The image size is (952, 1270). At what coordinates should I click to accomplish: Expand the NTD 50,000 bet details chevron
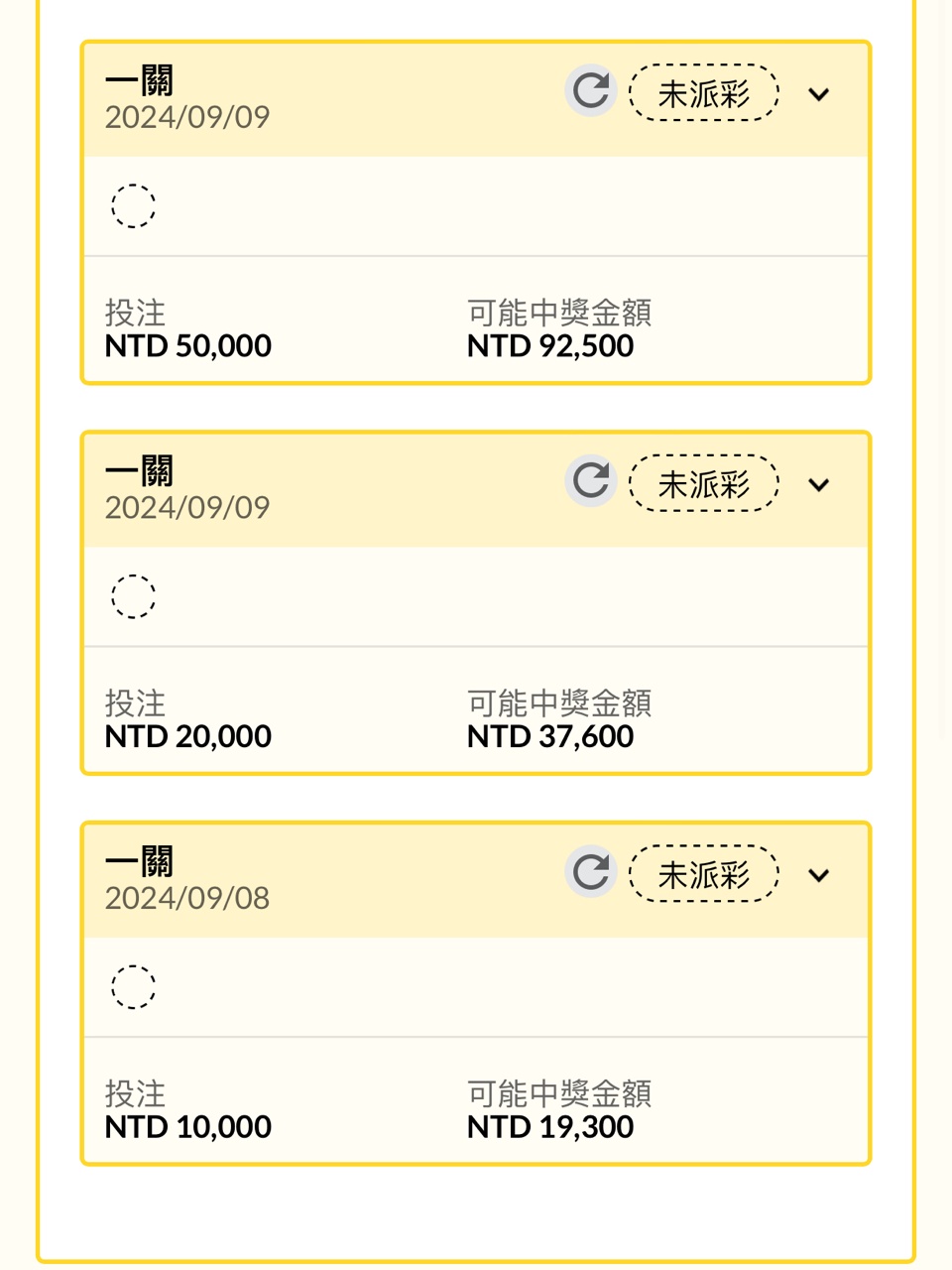818,94
